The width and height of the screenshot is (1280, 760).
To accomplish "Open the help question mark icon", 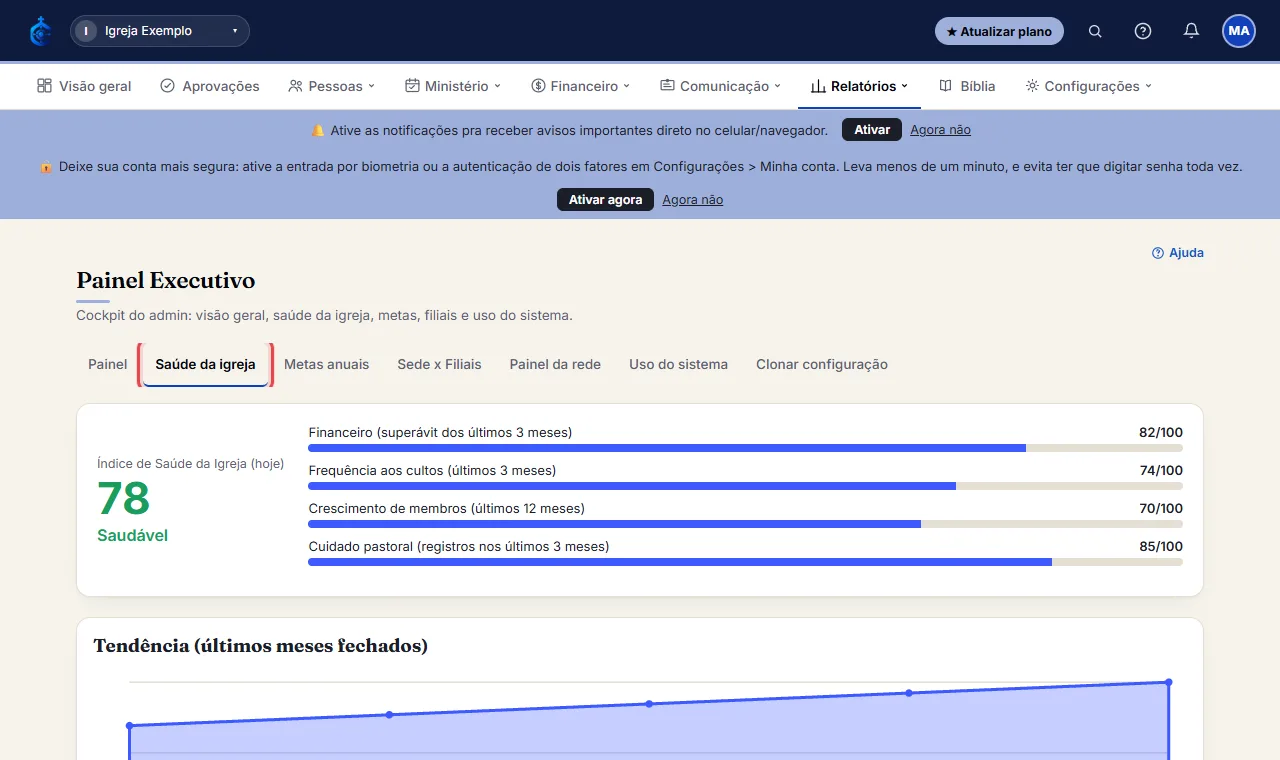I will pyautogui.click(x=1143, y=31).
